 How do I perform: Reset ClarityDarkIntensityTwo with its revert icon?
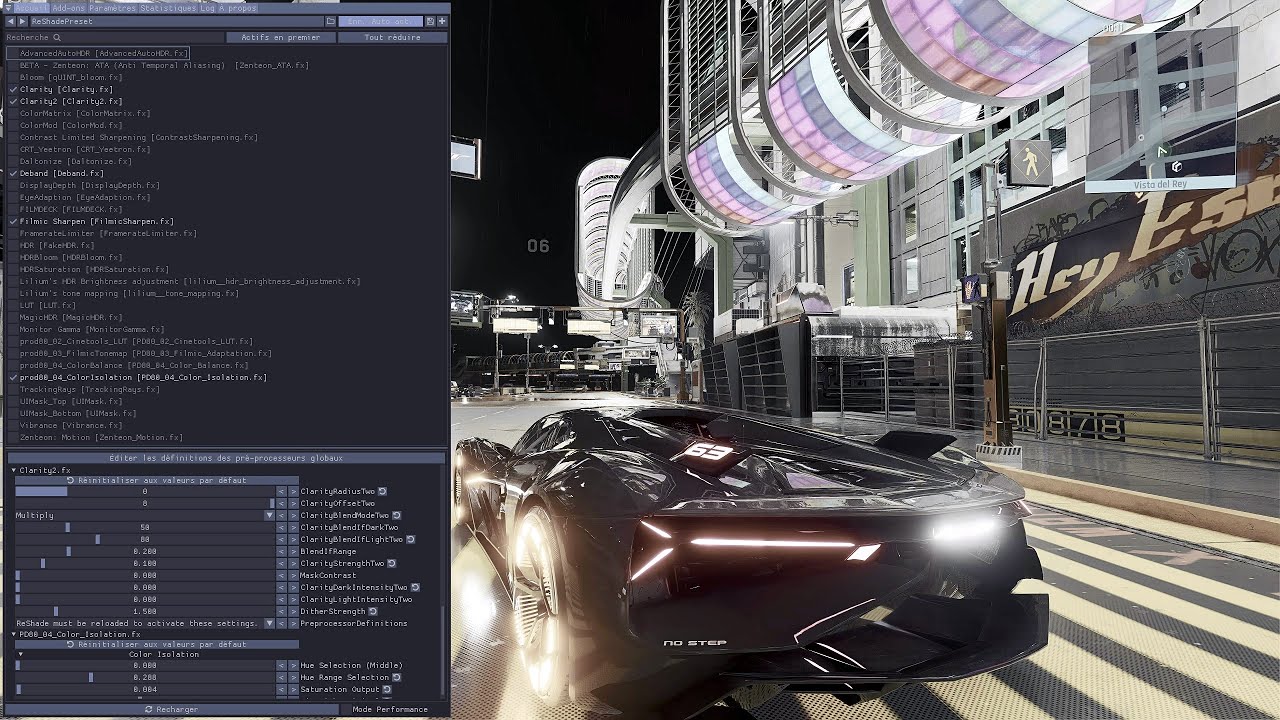point(415,588)
